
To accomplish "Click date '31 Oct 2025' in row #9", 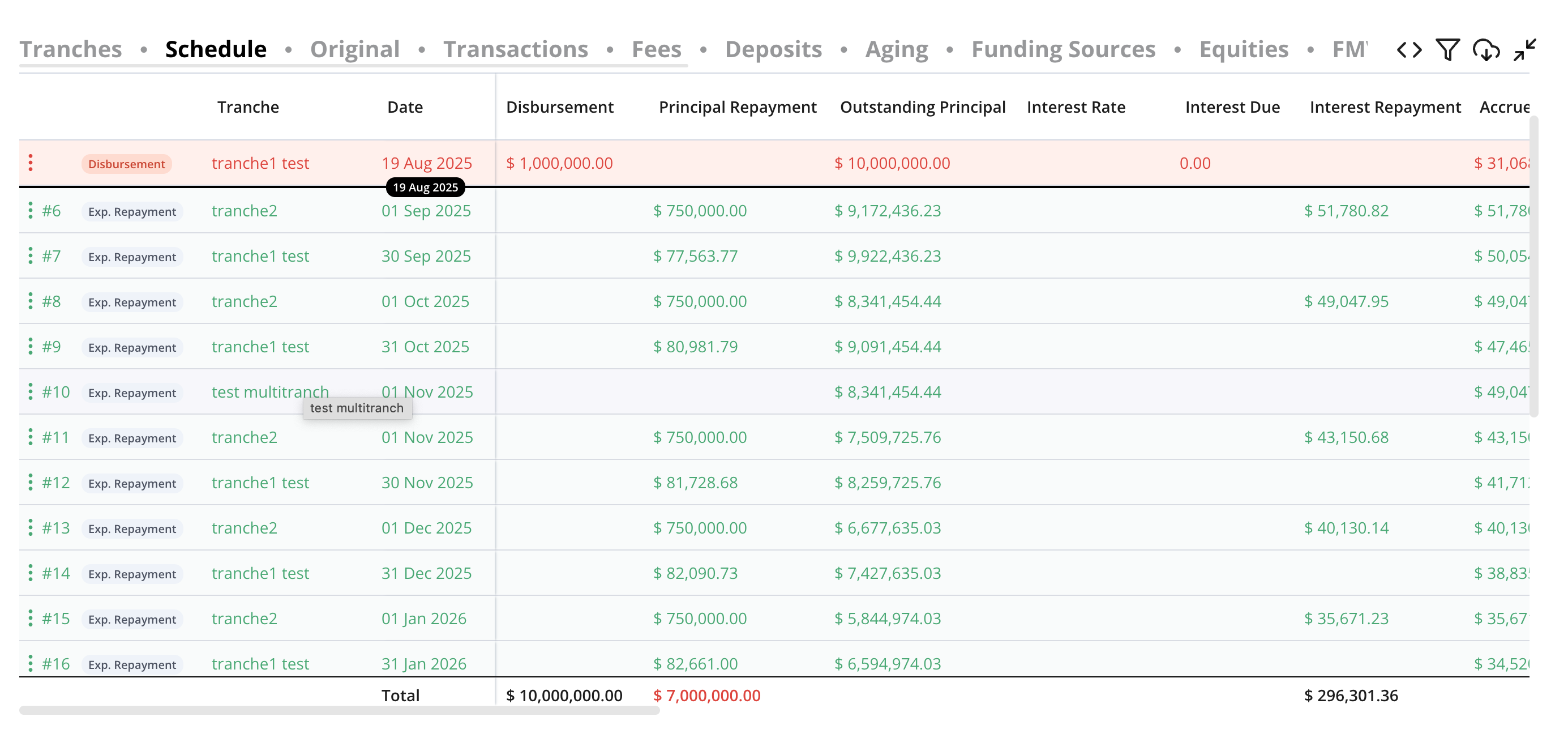I will pyautogui.click(x=426, y=347).
